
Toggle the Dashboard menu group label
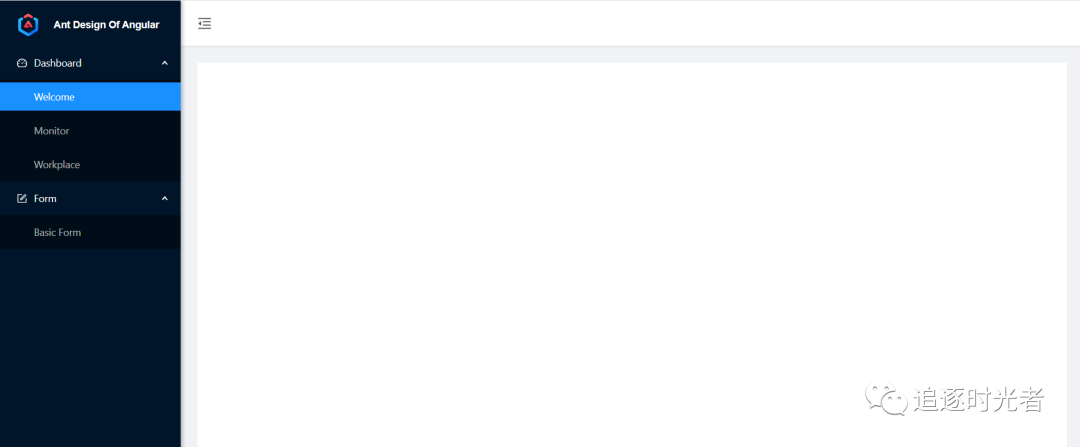tap(57, 63)
